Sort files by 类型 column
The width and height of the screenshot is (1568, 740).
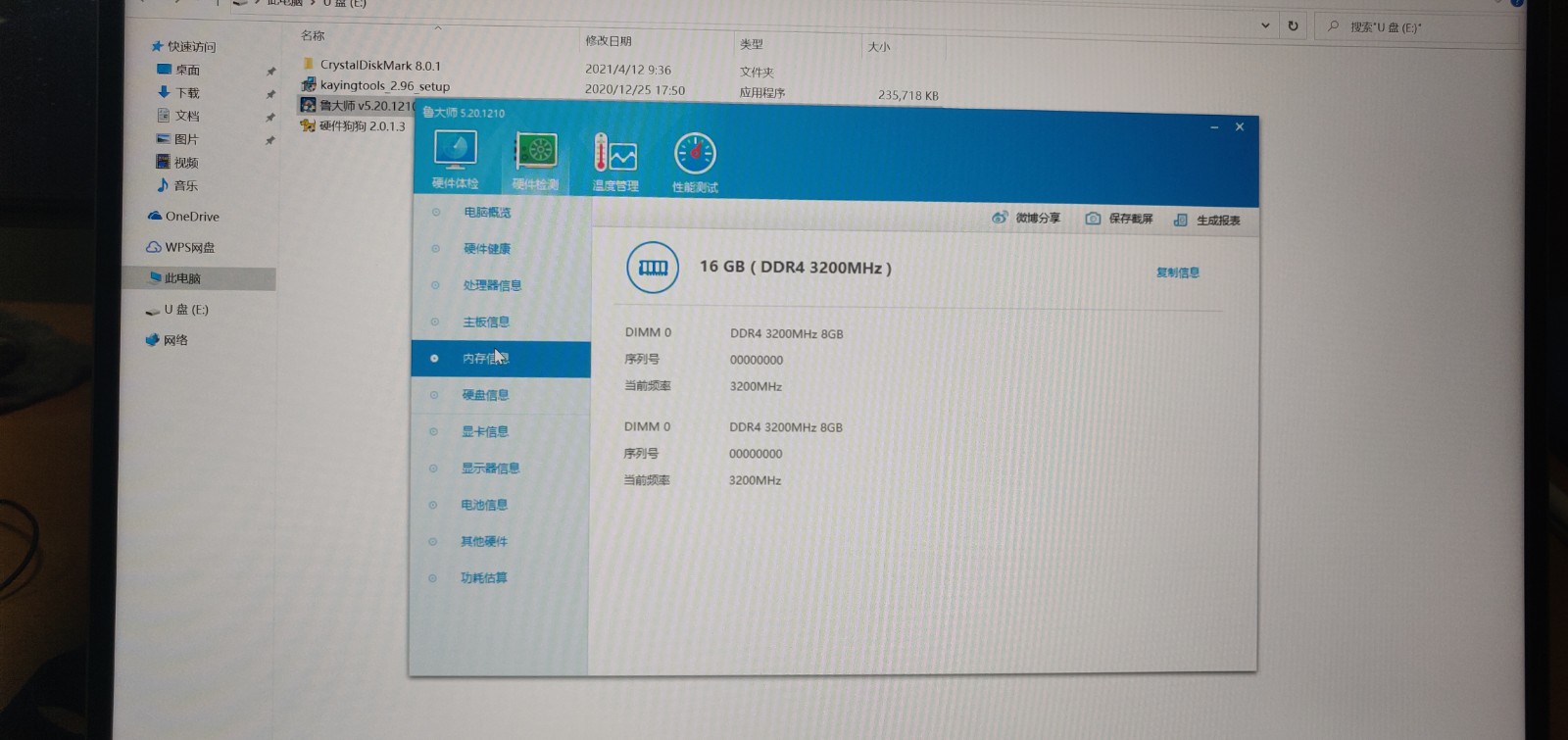pyautogui.click(x=752, y=44)
